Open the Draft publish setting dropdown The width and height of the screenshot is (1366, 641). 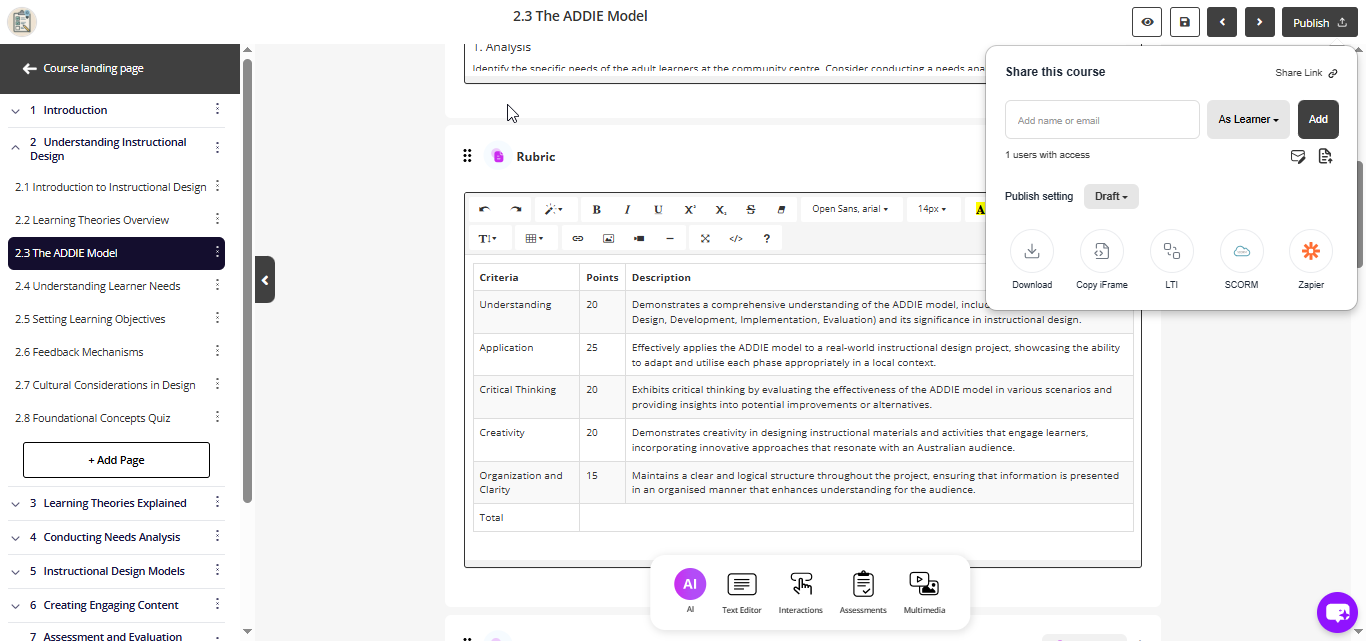(1111, 196)
